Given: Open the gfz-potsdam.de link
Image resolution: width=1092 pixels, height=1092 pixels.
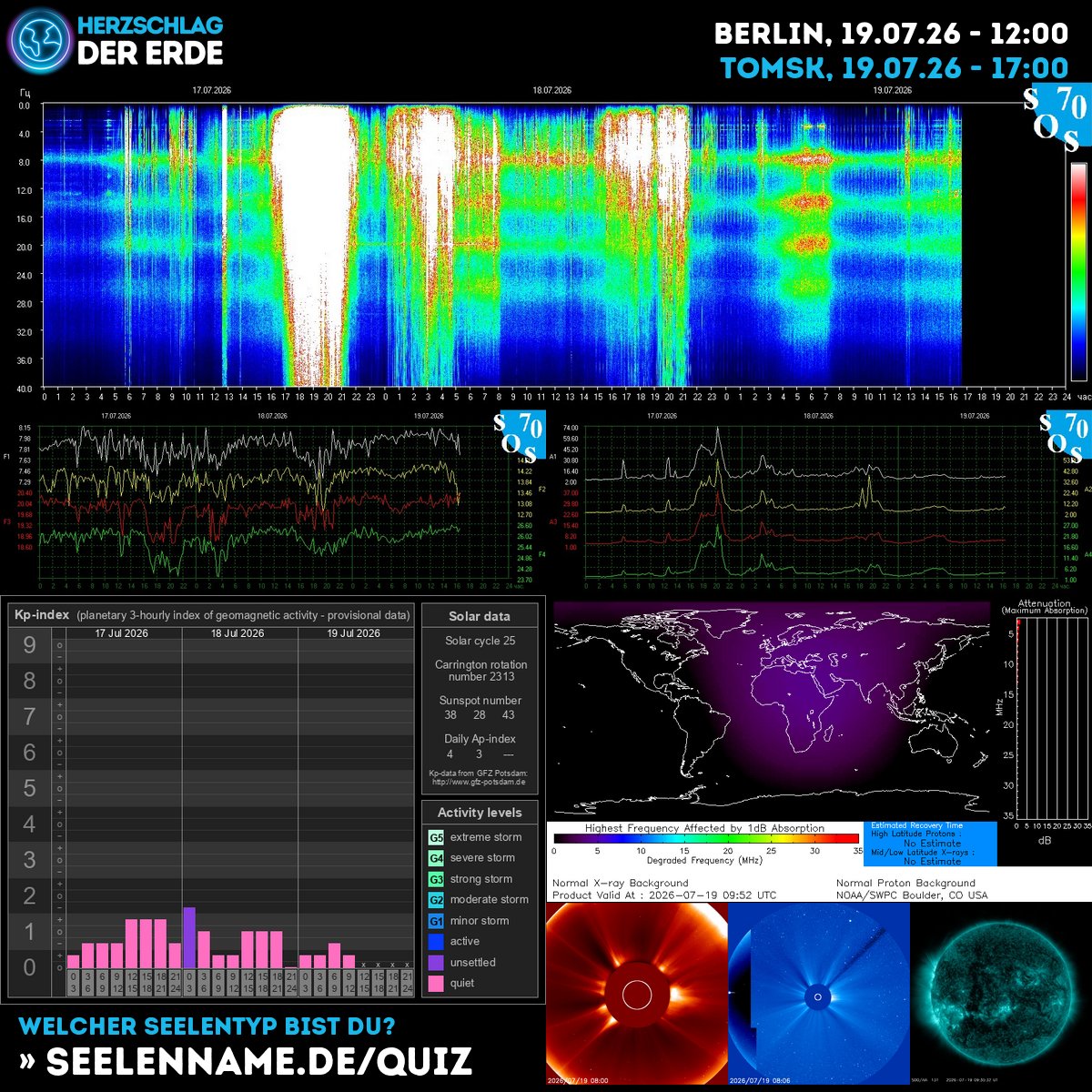Looking at the screenshot, I should click(480, 782).
